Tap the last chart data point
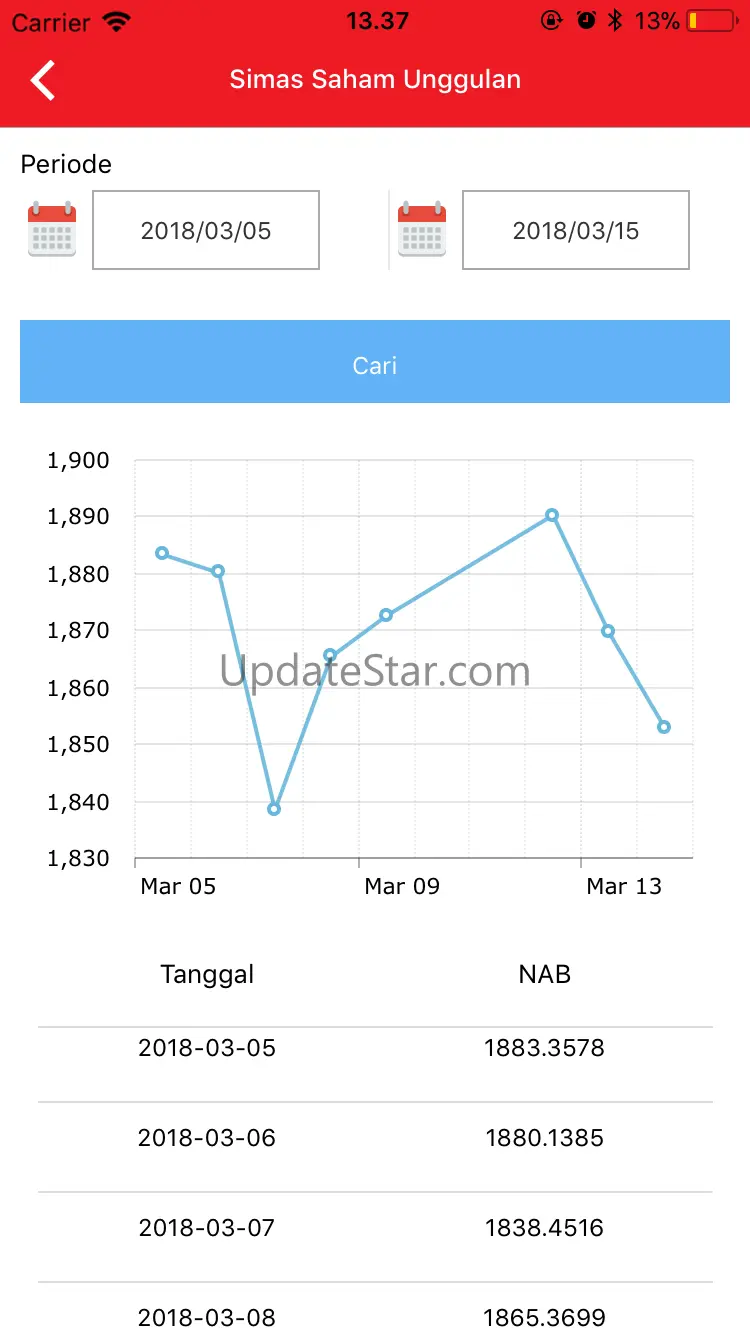750x1334 pixels. pos(664,727)
